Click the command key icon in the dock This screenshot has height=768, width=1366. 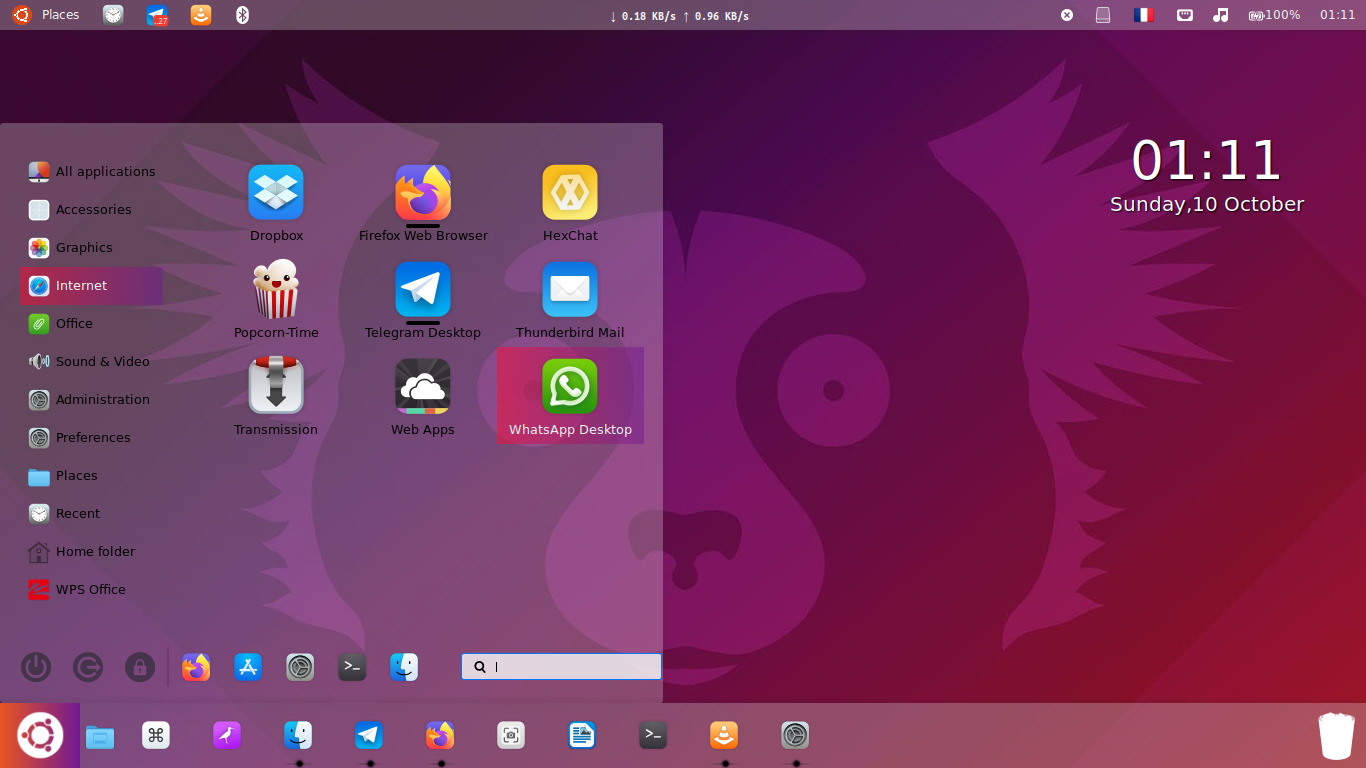click(156, 736)
